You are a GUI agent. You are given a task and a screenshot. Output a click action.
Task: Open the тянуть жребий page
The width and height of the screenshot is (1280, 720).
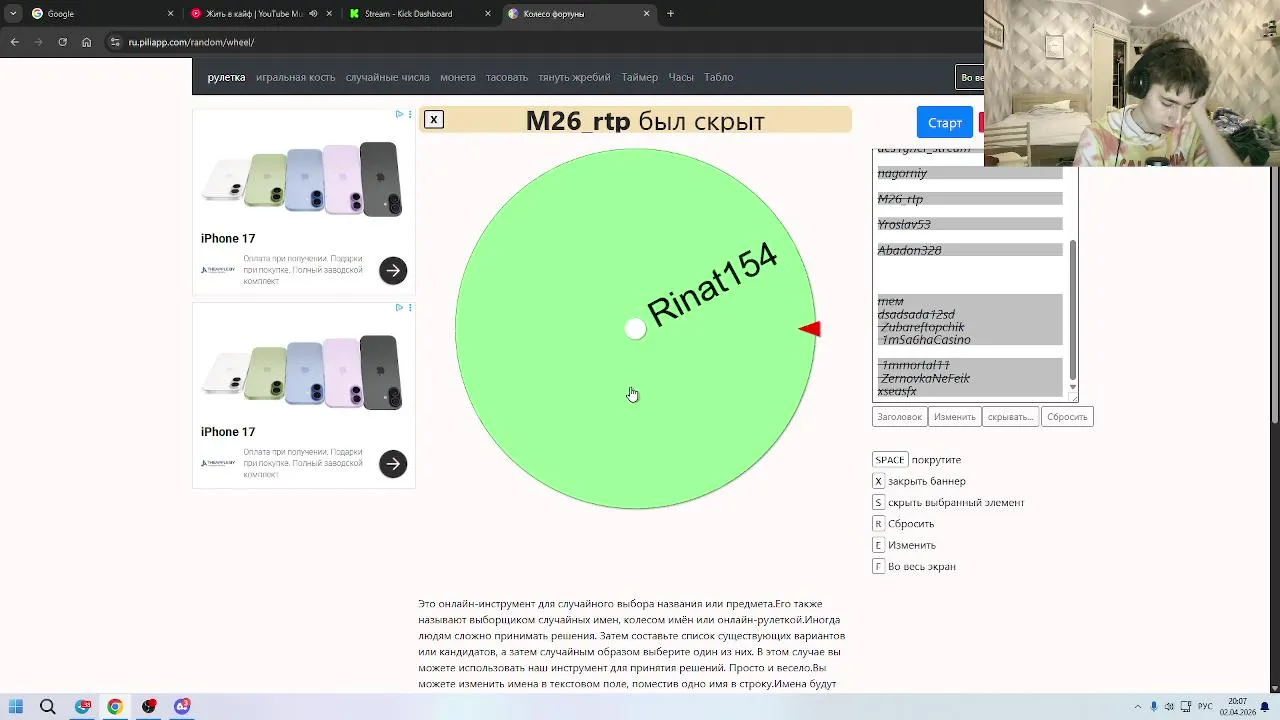[x=574, y=77]
